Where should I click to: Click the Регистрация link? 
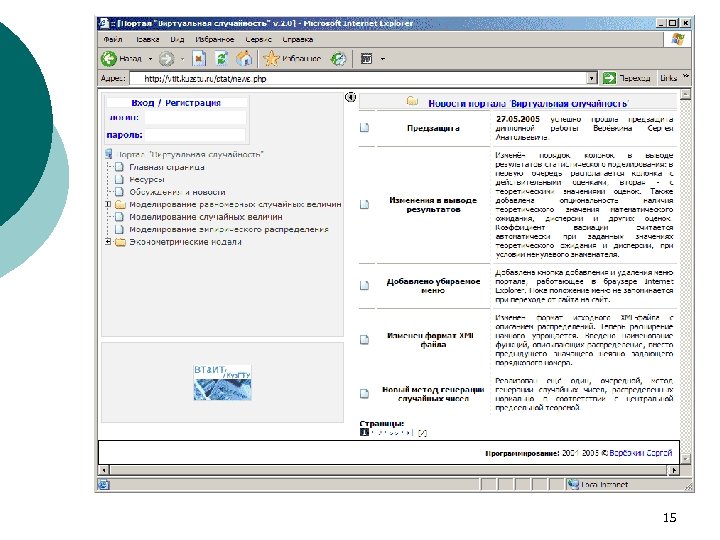click(193, 103)
